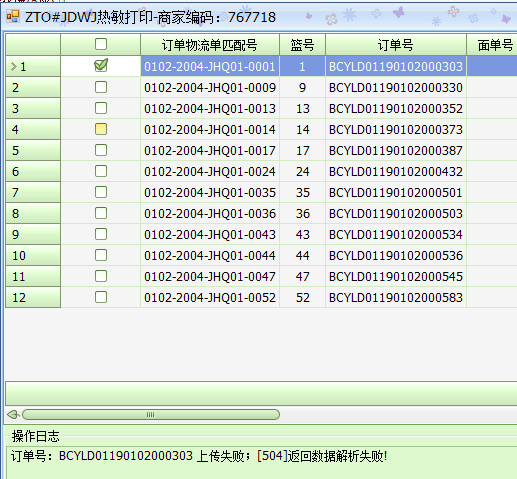Check the highlighted checkbox in row 4
This screenshot has width=517, height=479.
(x=101, y=129)
